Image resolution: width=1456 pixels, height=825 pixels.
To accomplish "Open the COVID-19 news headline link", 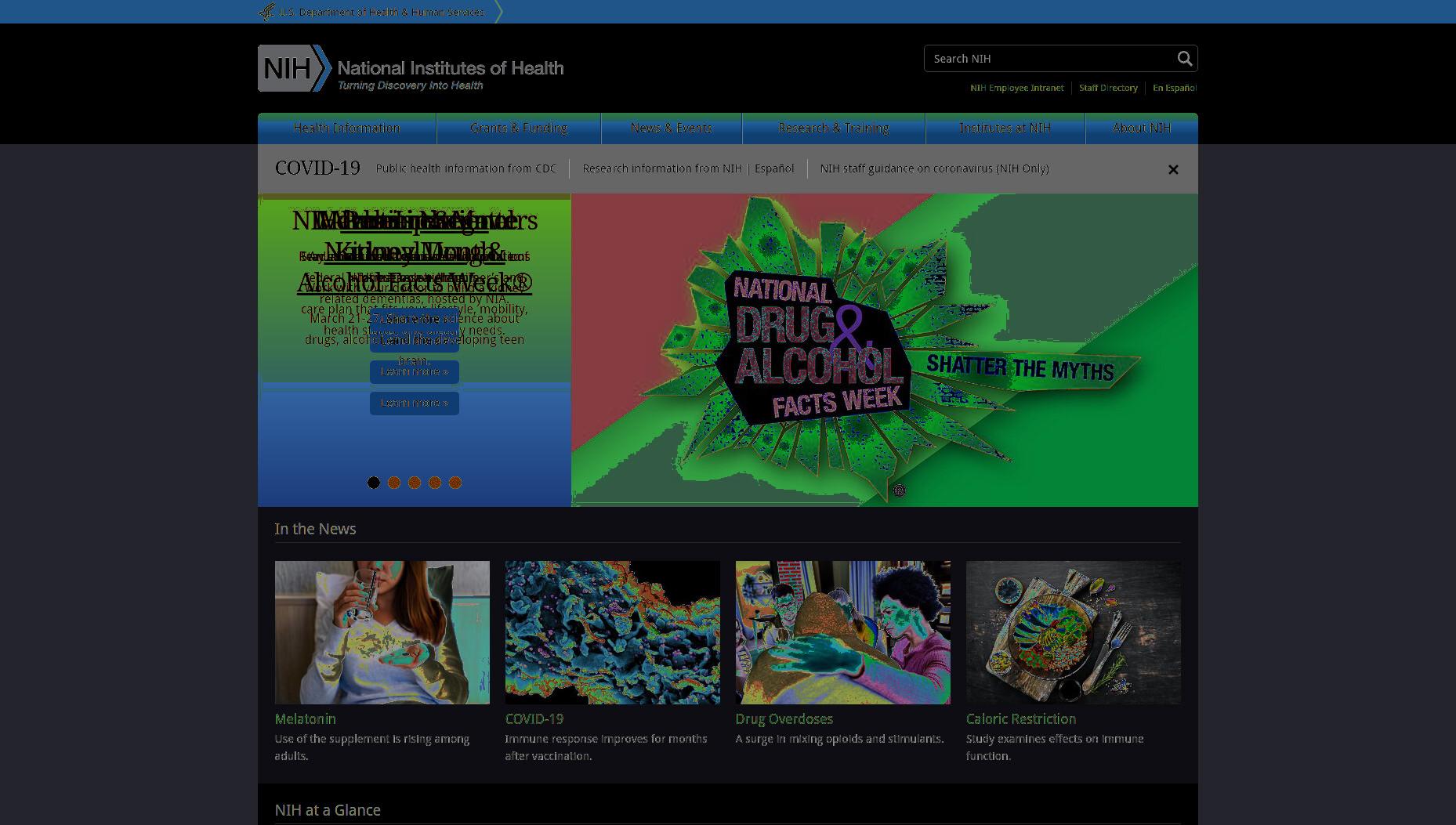I will coord(534,718).
